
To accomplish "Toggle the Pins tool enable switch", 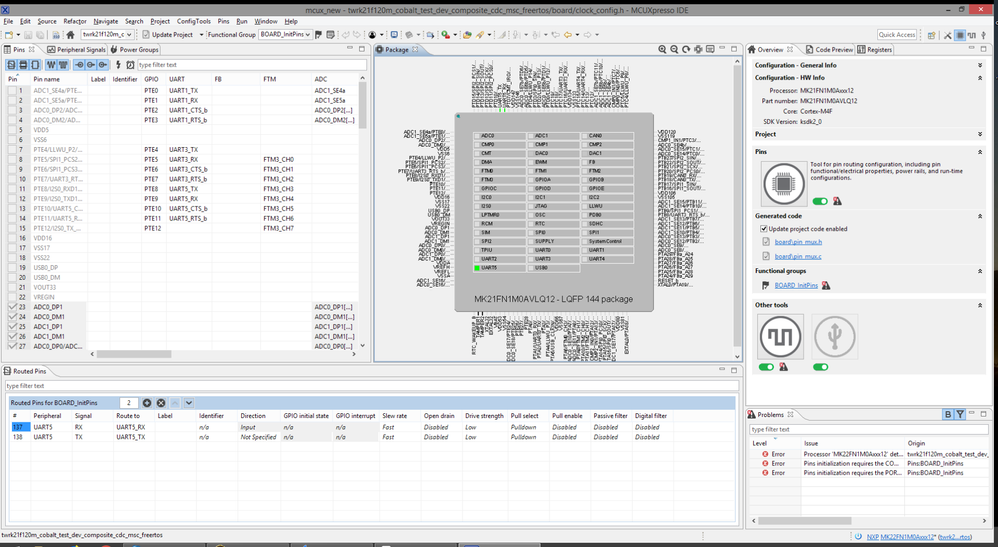I will 820,201.
